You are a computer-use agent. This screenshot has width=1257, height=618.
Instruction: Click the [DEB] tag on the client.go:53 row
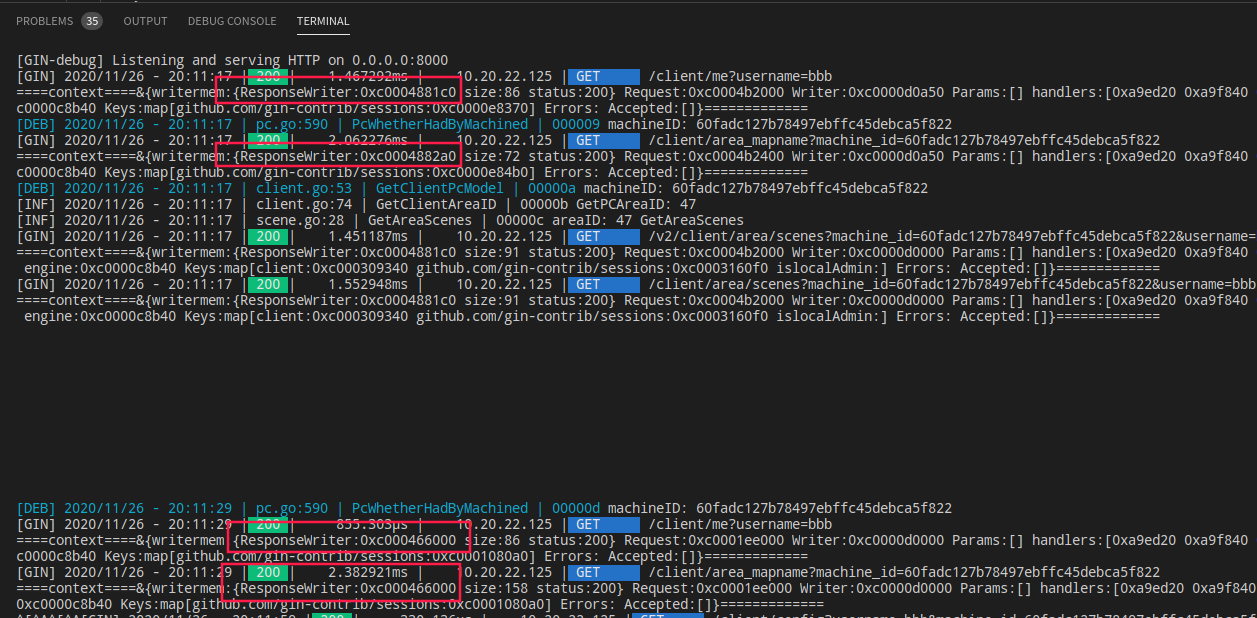[36, 188]
